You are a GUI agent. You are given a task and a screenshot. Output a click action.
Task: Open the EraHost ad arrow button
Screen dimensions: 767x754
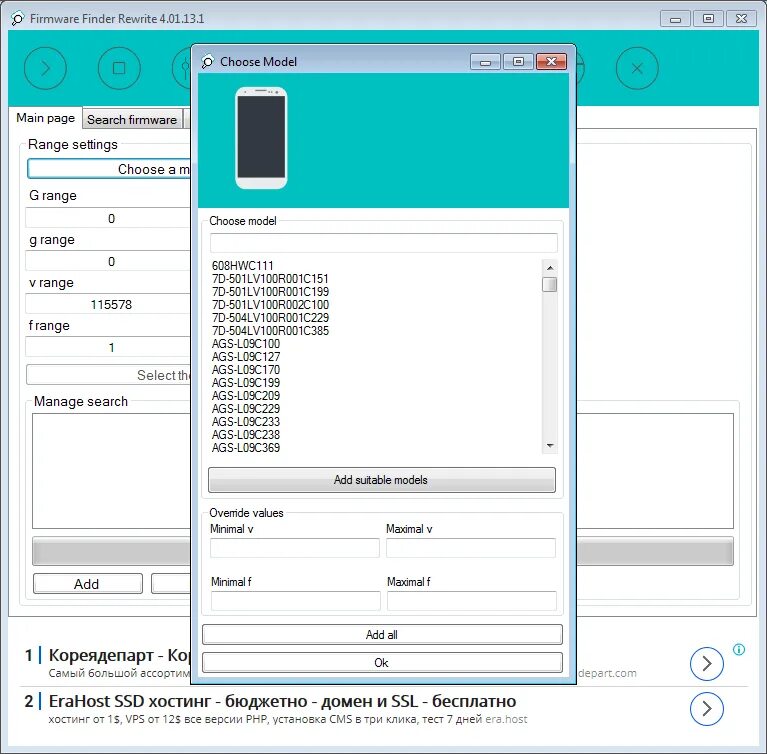pyautogui.click(x=706, y=708)
